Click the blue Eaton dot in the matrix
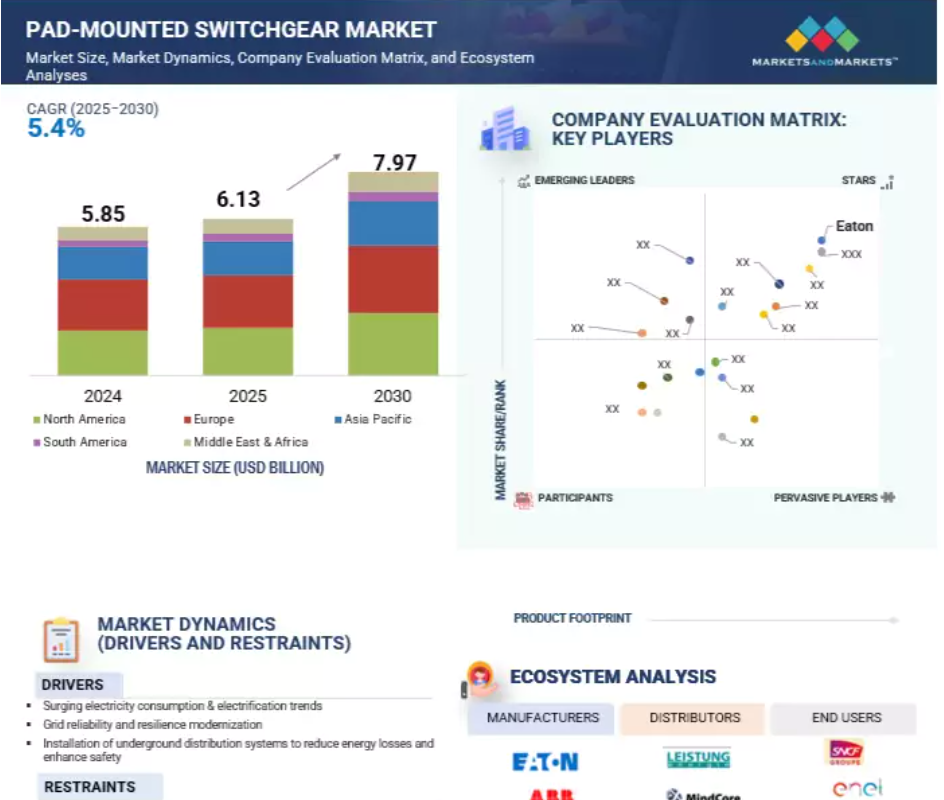Image resolution: width=944 pixels, height=800 pixels. (x=822, y=240)
